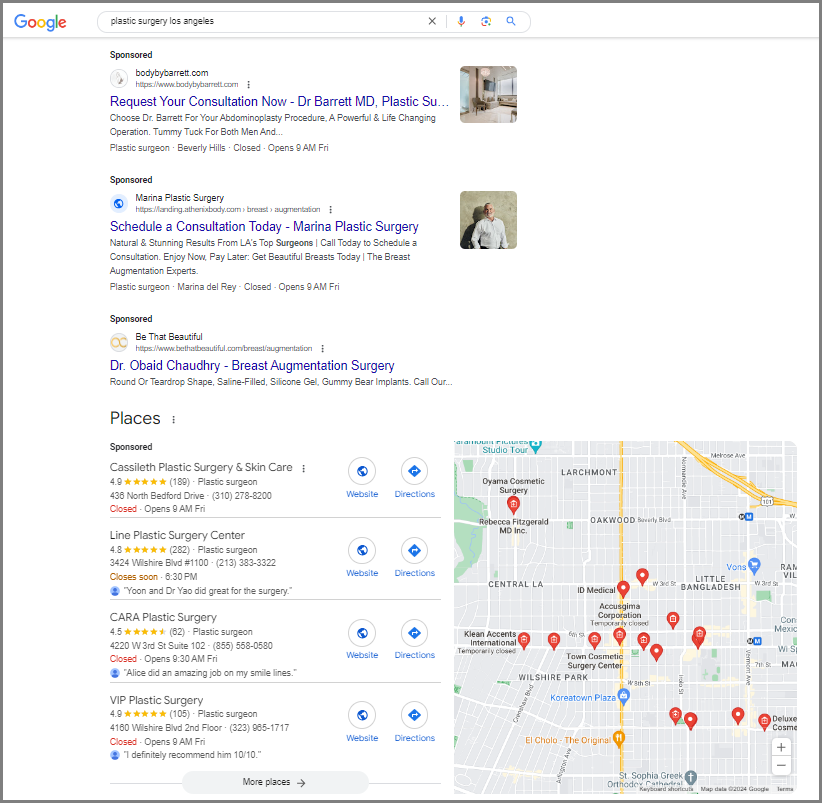Open CARA Plastic Surgery listing
This screenshot has height=803, width=822.
(x=163, y=617)
